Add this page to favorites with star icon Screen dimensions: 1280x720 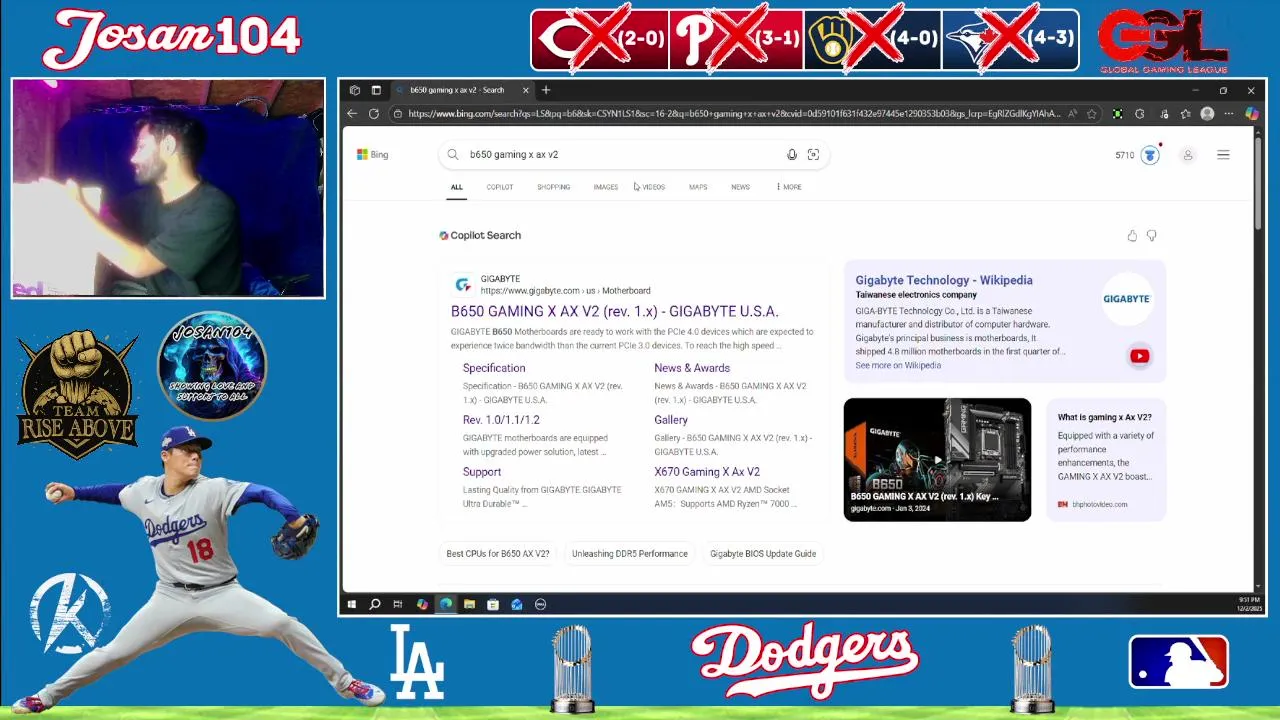pyautogui.click(x=1092, y=114)
